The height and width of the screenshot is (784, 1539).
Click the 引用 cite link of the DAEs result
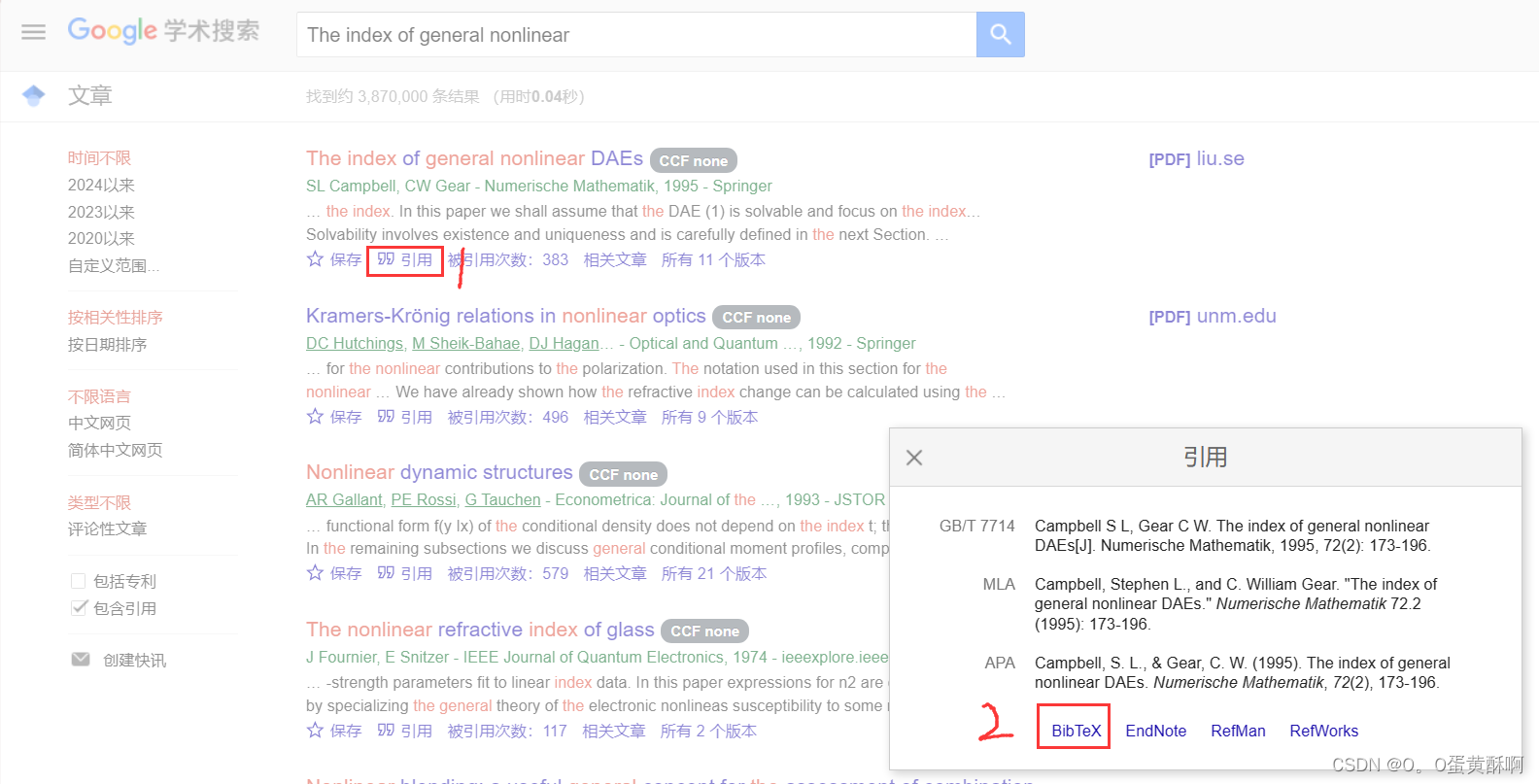click(x=405, y=259)
